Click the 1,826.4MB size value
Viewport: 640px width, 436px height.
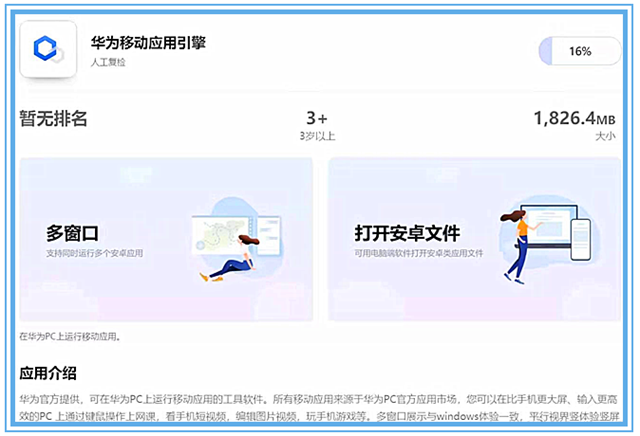pyautogui.click(x=574, y=118)
